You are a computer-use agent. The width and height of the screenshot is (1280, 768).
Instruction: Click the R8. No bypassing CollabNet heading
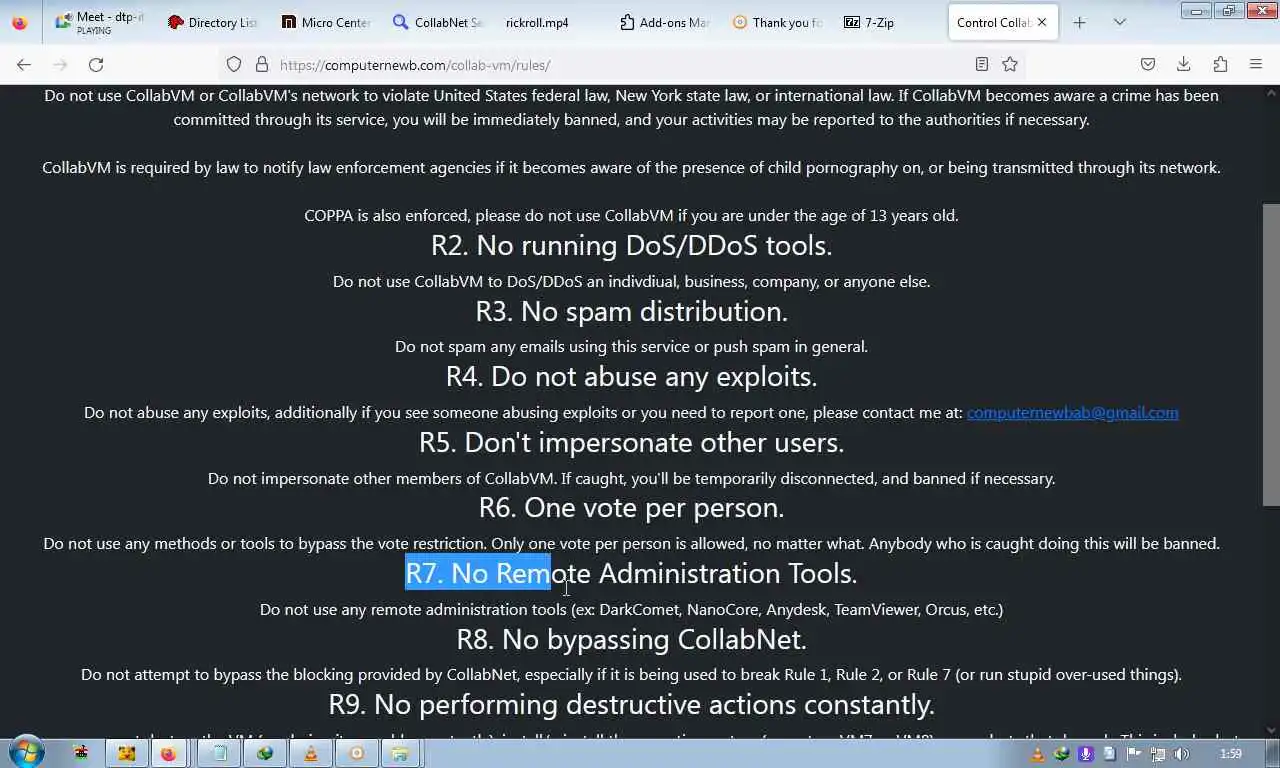tap(631, 639)
